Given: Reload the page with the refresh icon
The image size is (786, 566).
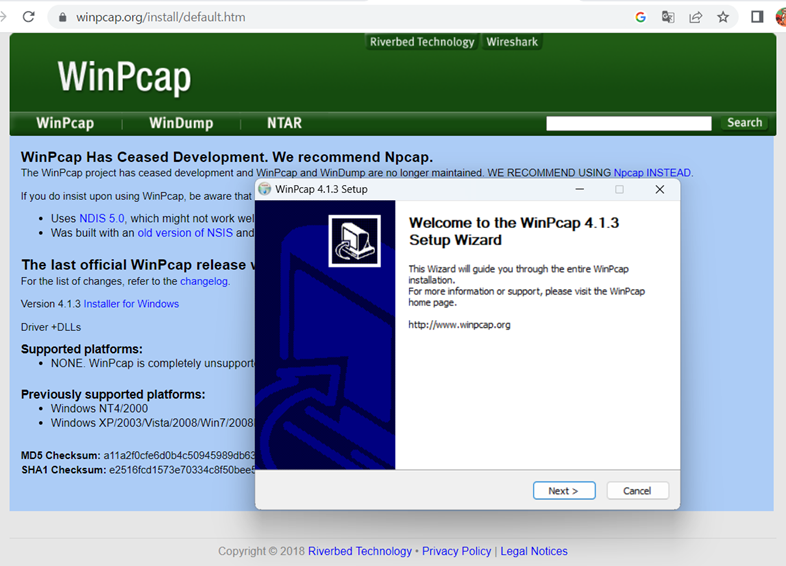Looking at the screenshot, I should (29, 17).
